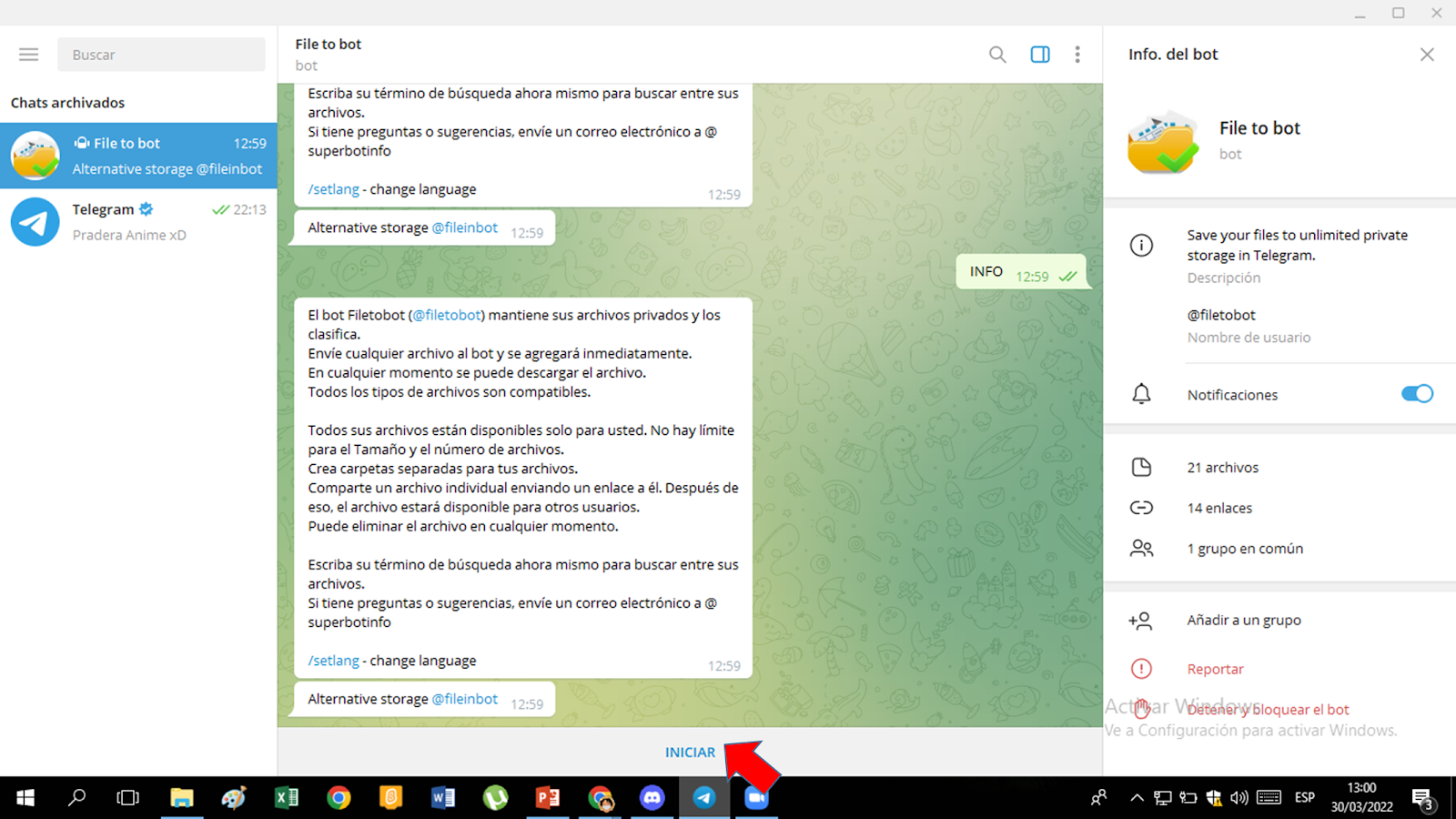Click the File to bot chat list avatar

point(35,156)
